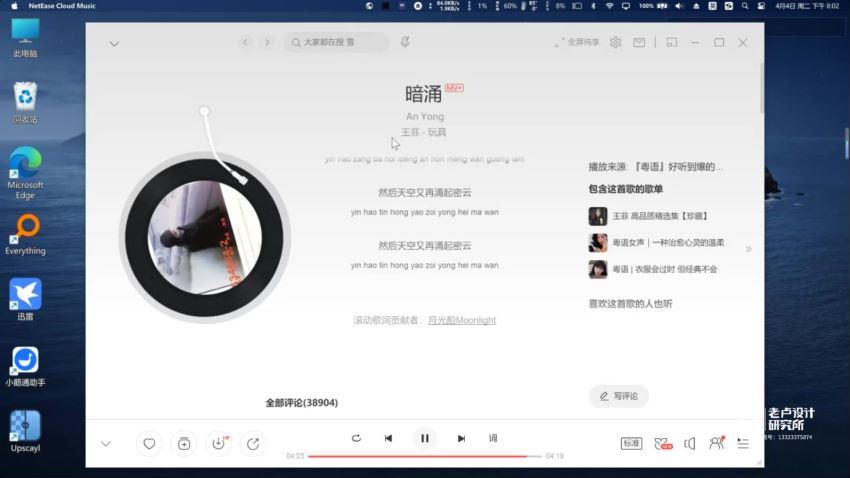Add song to playlist icon
Viewport: 850px width, 478px height.
(184, 444)
